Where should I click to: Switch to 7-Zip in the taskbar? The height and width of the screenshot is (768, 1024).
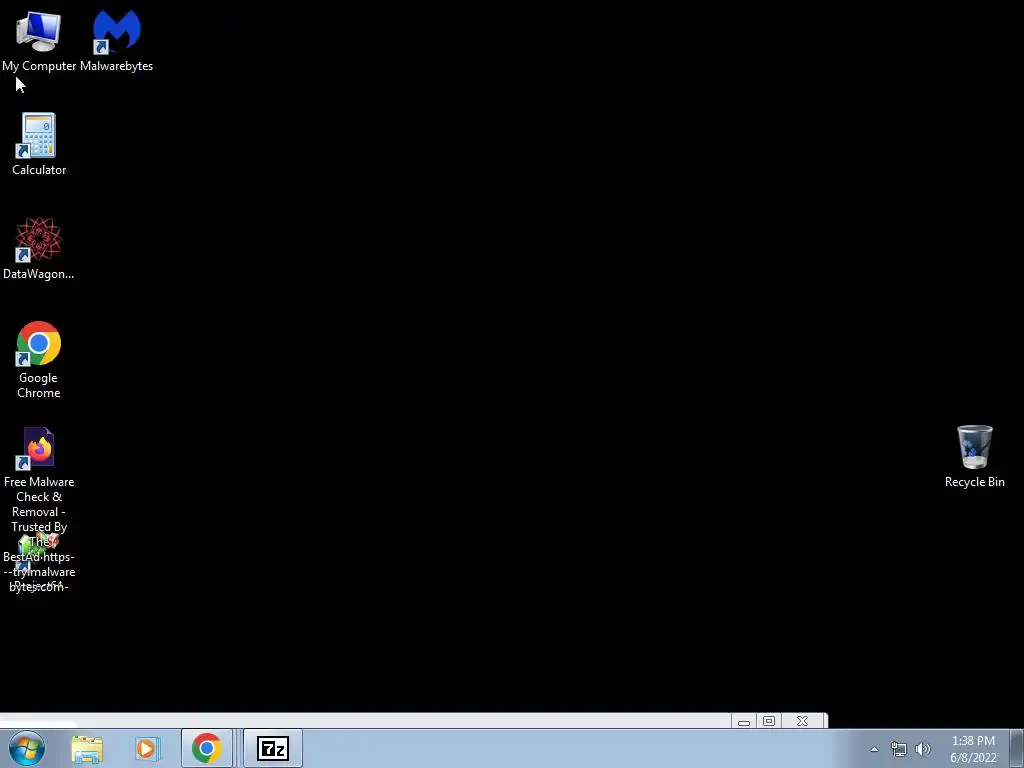(x=273, y=748)
